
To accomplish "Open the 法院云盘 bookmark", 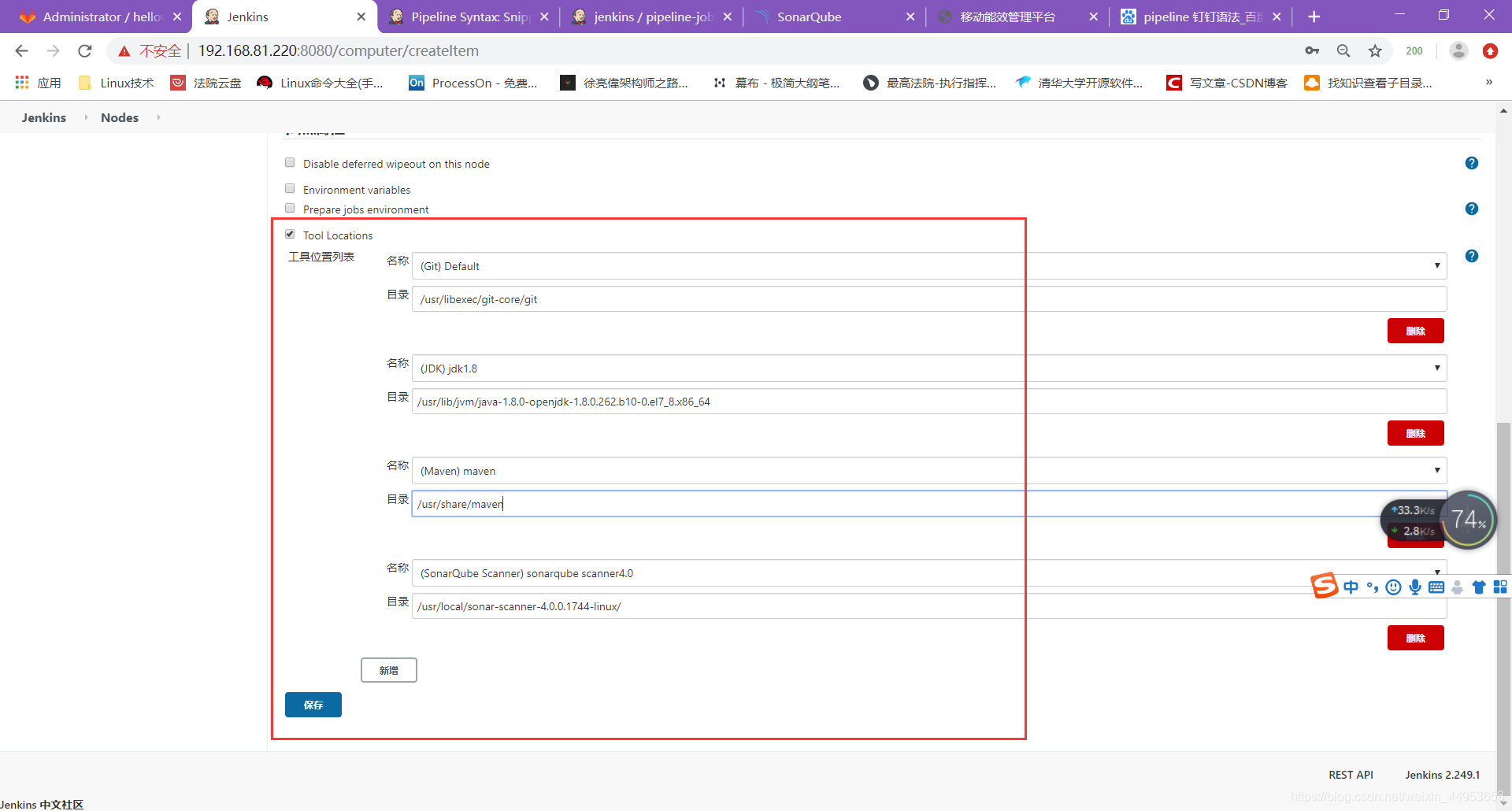I will point(206,83).
